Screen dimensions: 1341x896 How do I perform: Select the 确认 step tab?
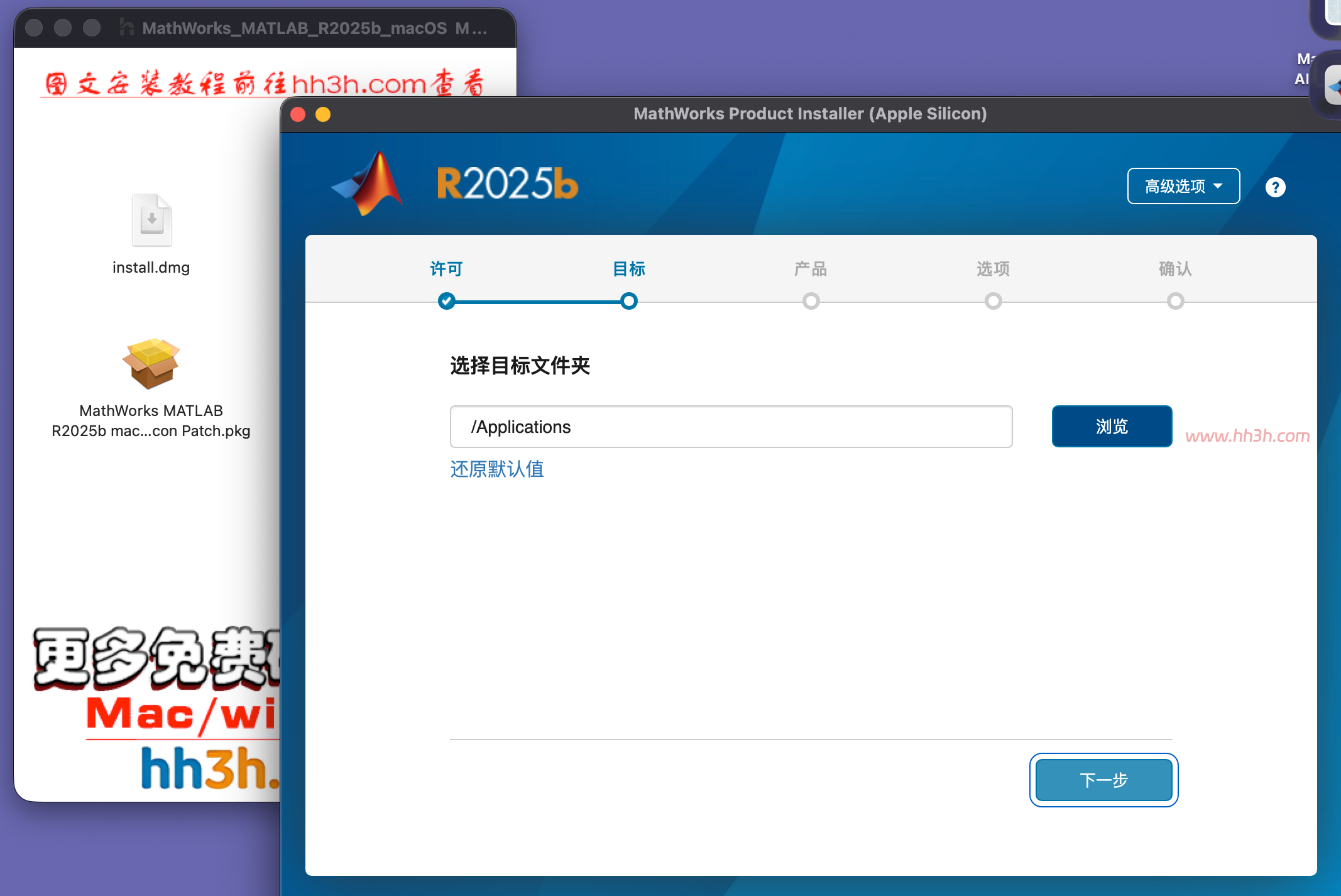1175,269
